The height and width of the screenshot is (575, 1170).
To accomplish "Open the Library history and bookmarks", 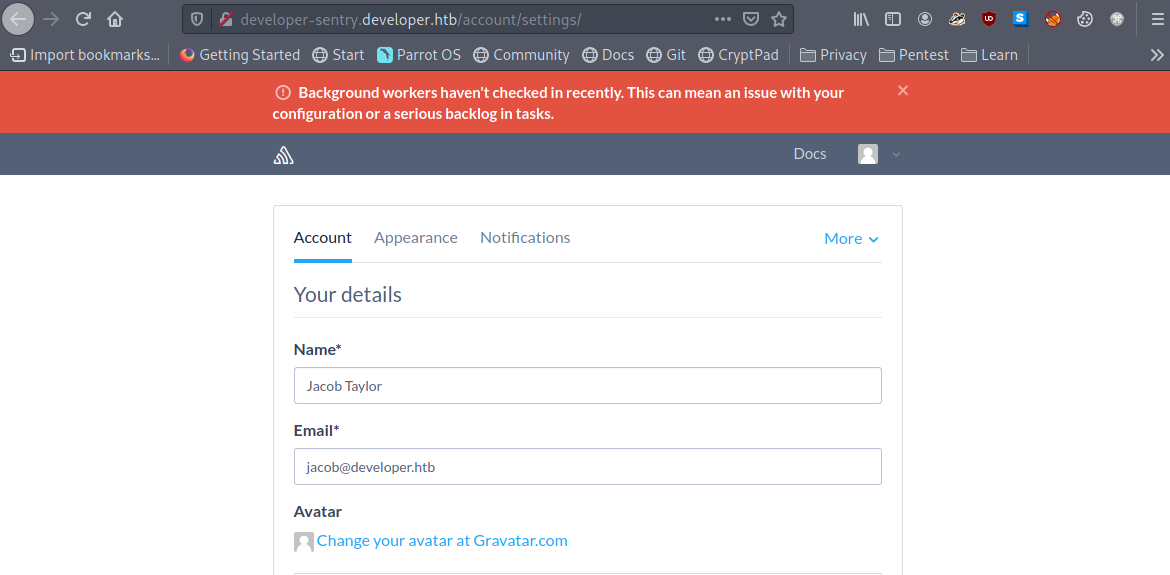I will [x=861, y=19].
